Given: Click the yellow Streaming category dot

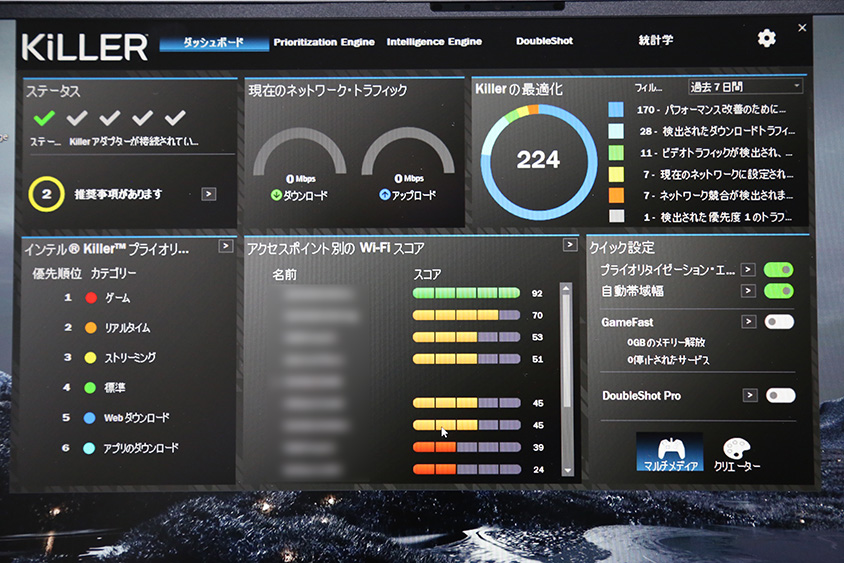Looking at the screenshot, I should pyautogui.click(x=90, y=357).
